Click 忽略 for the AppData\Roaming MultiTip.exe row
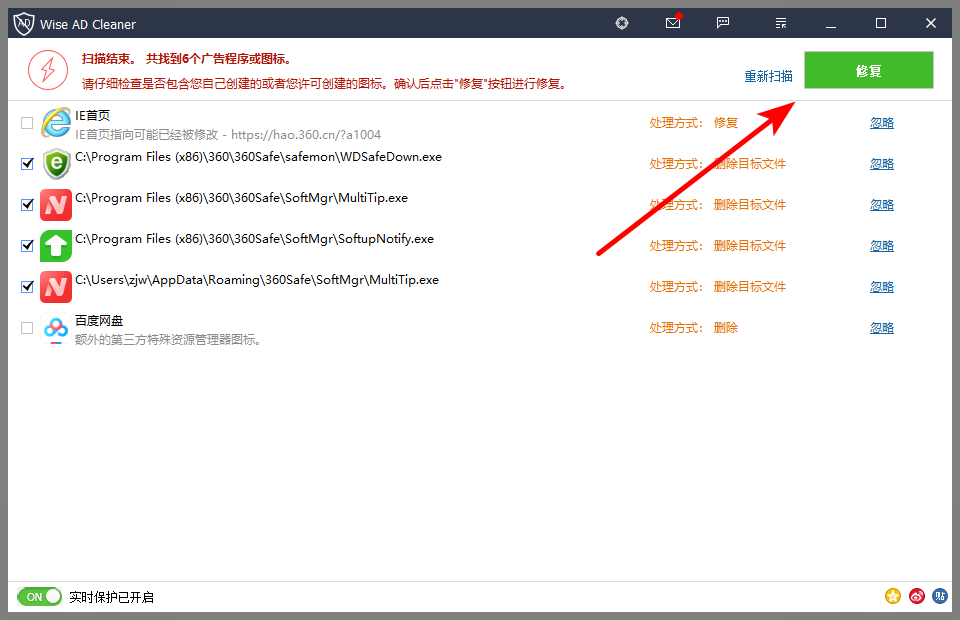Viewport: 960px width, 620px height. [882, 287]
